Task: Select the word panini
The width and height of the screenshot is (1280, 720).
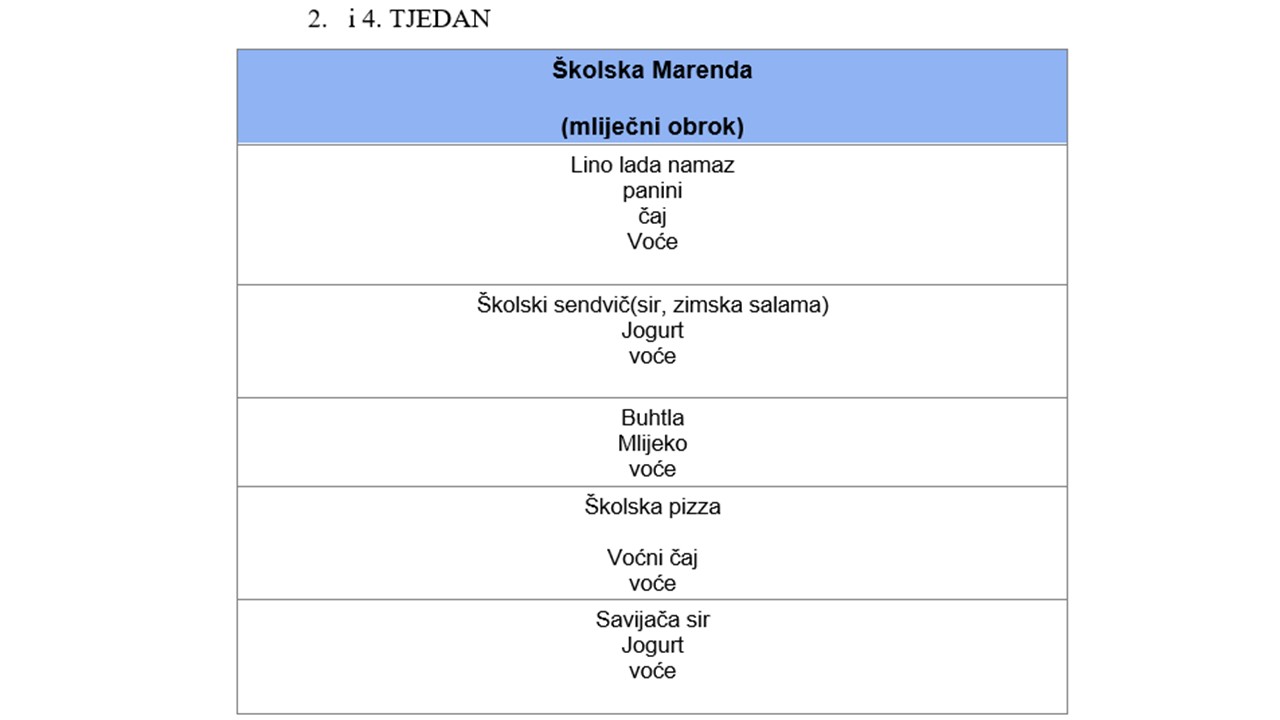Action: click(652, 191)
